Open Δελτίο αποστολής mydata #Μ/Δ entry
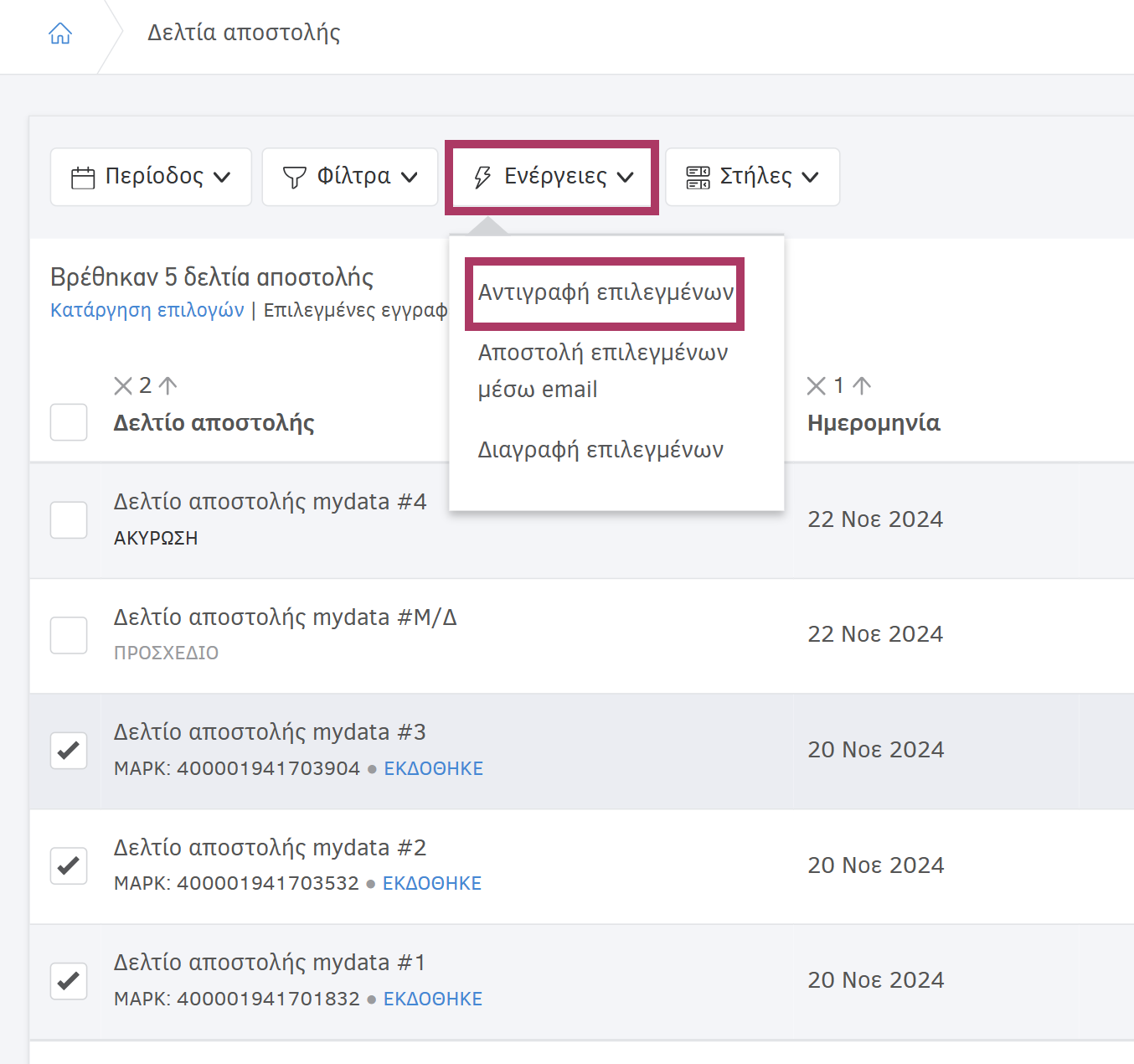The height and width of the screenshot is (1064, 1134). coord(286,617)
